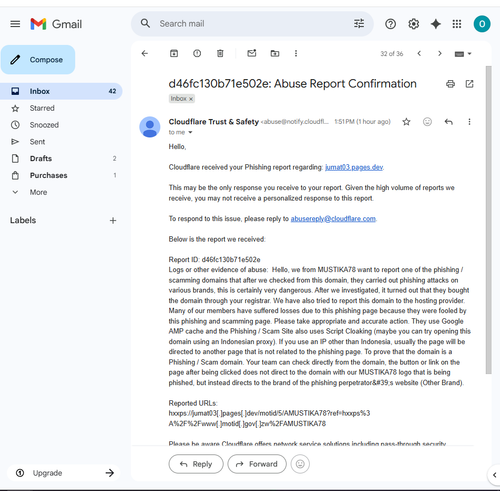
Task: Open the account avatar
Action: 482,24
